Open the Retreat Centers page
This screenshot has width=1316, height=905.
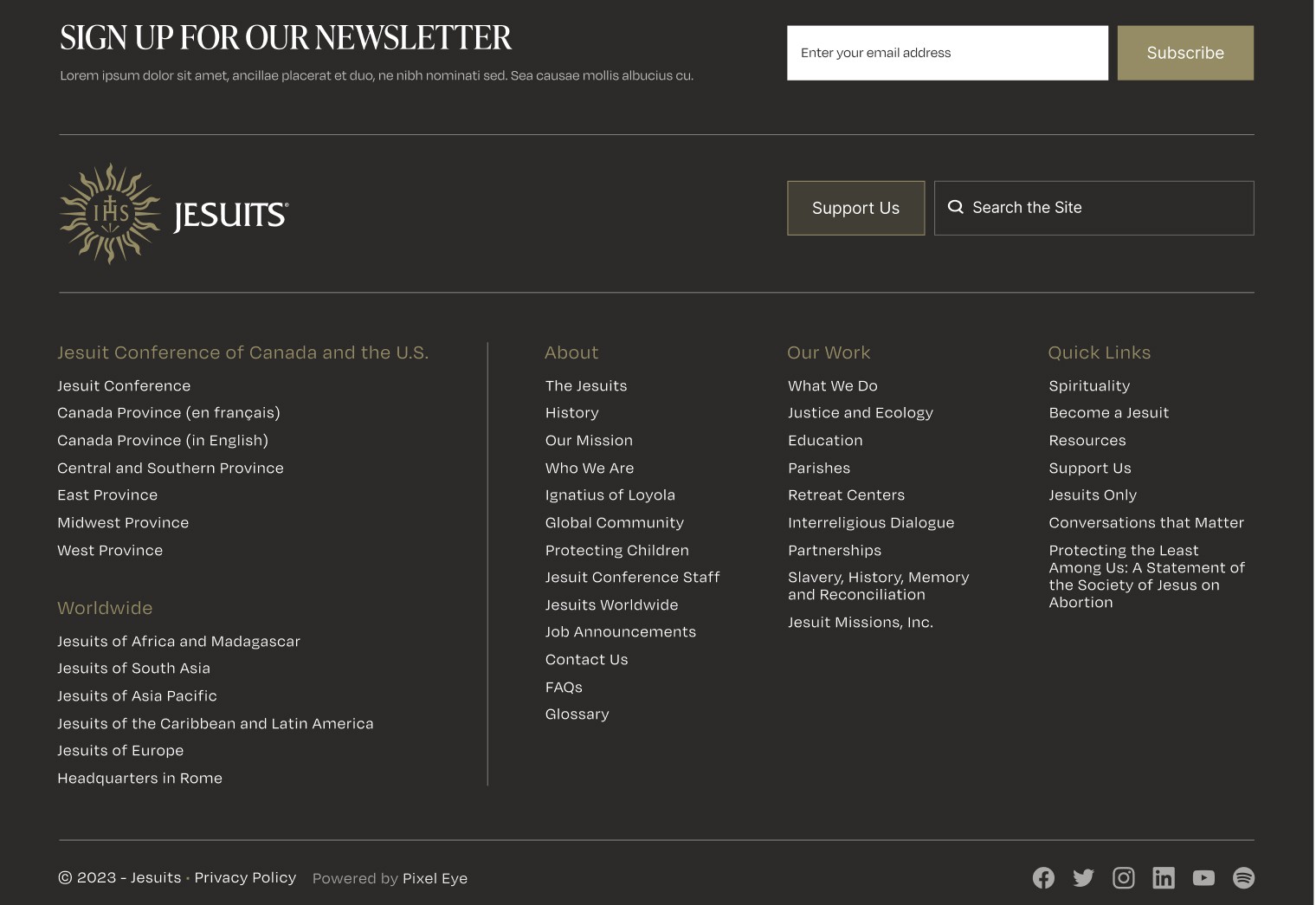pyautogui.click(x=846, y=495)
